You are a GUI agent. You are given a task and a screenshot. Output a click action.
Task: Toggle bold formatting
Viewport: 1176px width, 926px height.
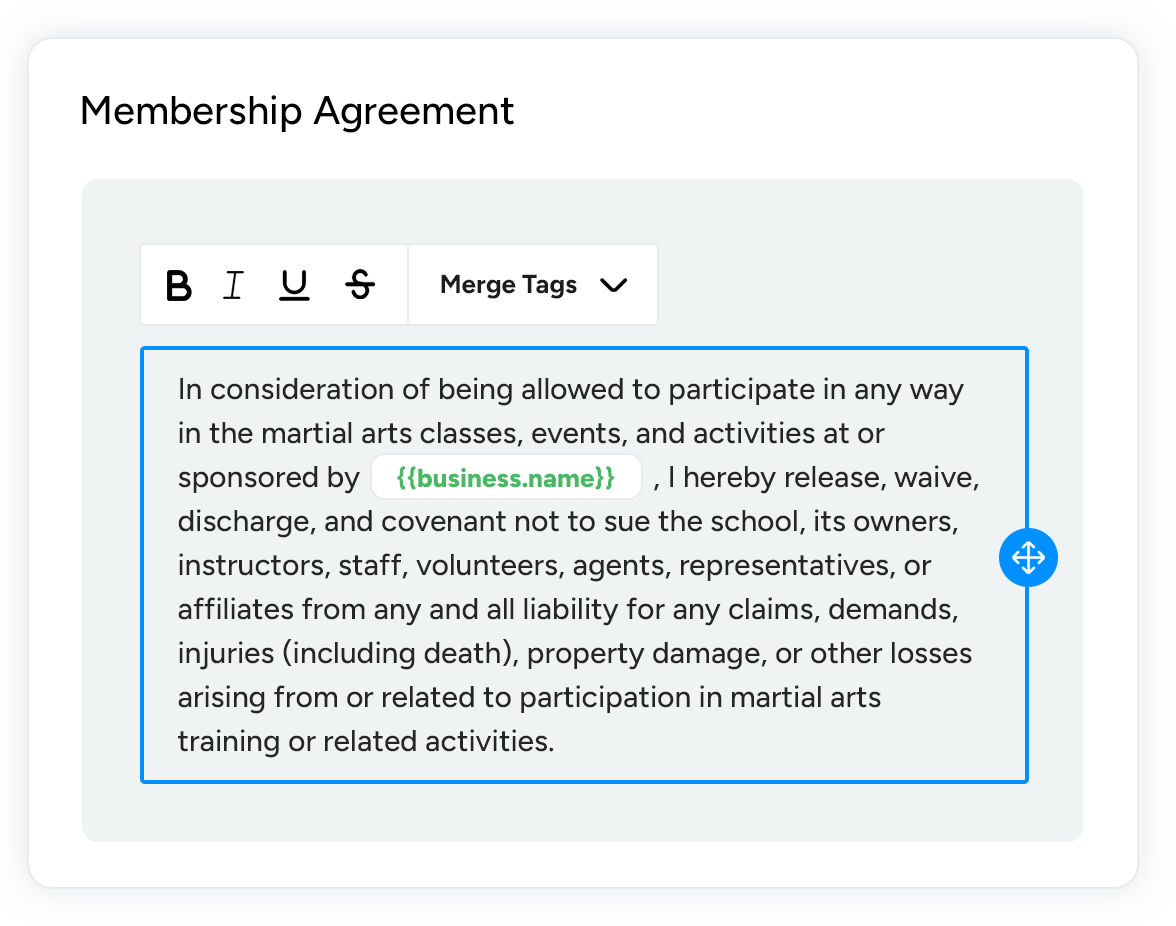(179, 285)
